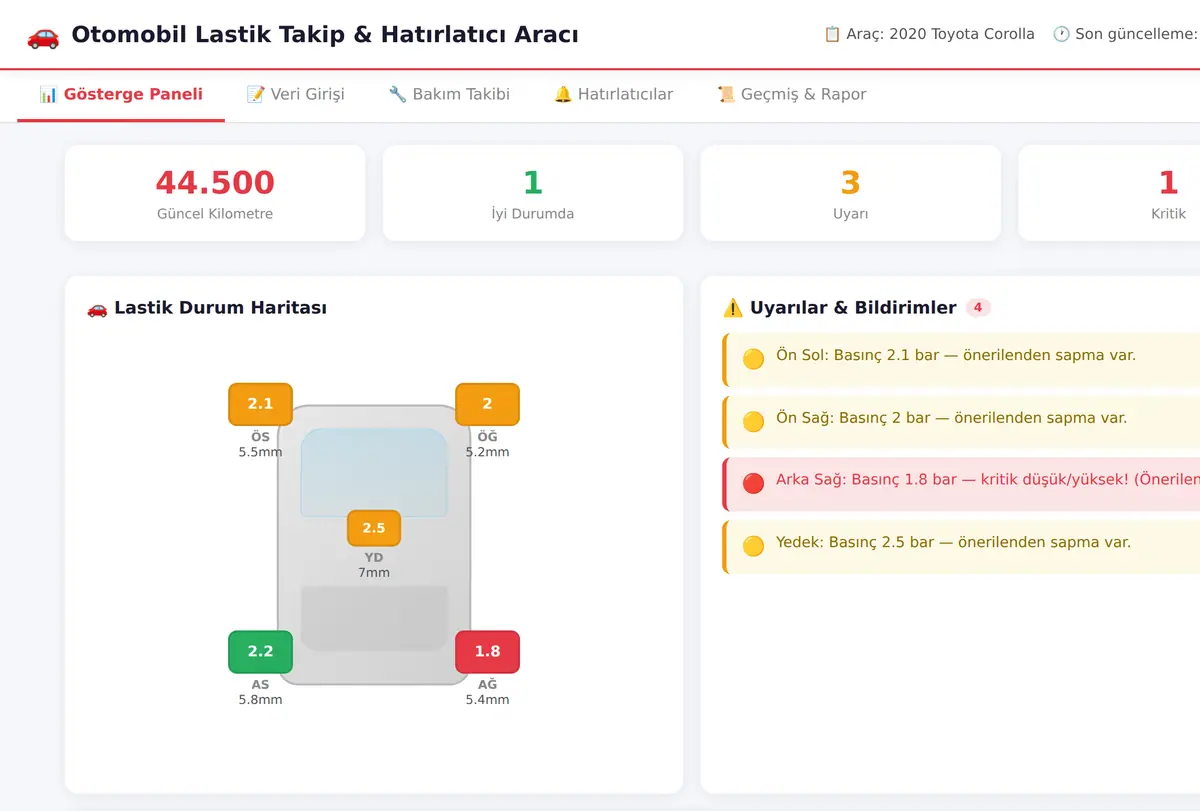Open the Gösterge Paneli tab
The width and height of the screenshot is (1200, 811).
pyautogui.click(x=121, y=95)
